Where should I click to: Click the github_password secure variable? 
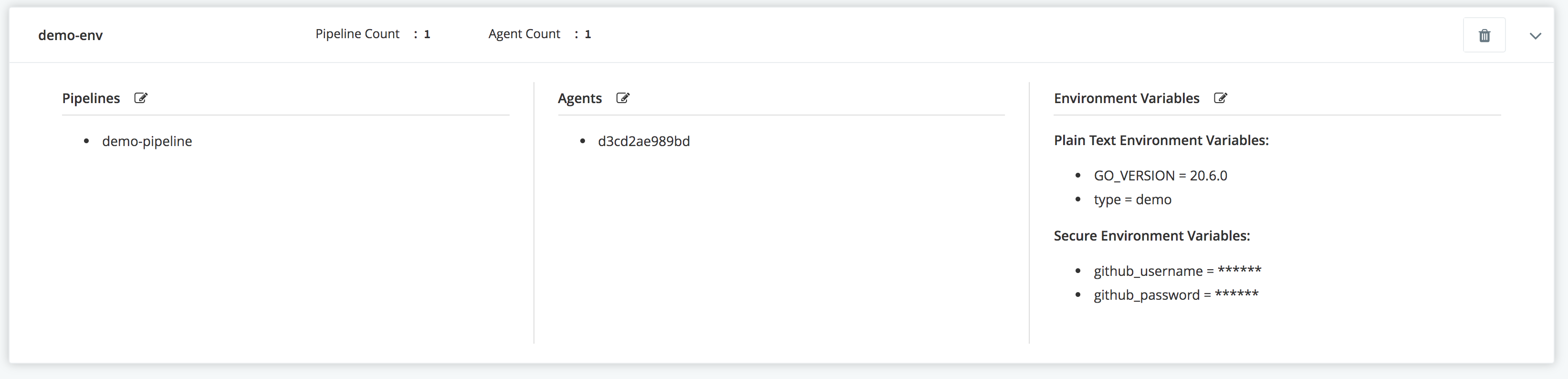point(1176,295)
